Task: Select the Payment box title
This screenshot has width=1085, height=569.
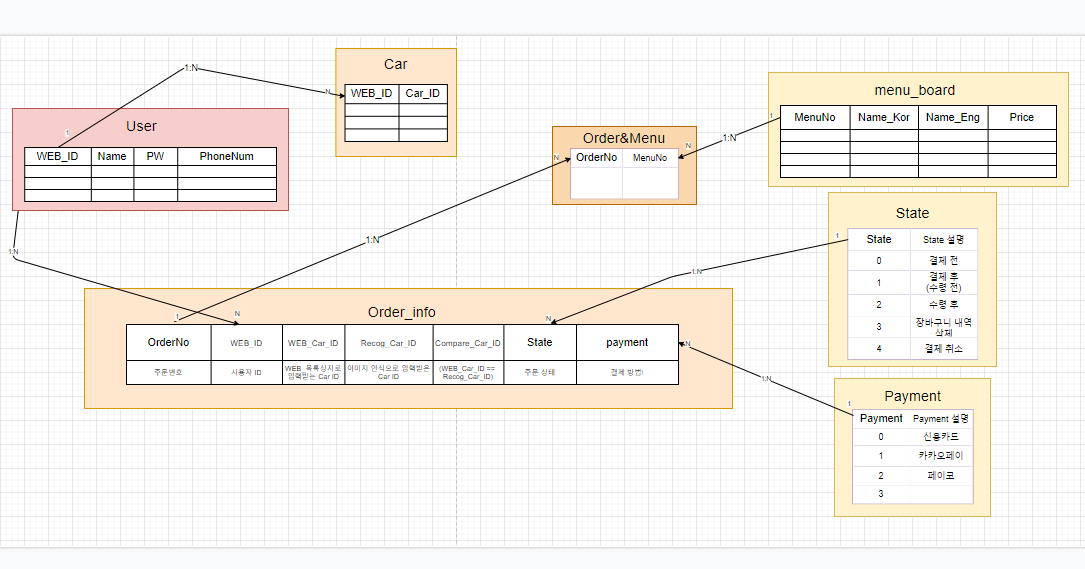Action: [x=913, y=396]
